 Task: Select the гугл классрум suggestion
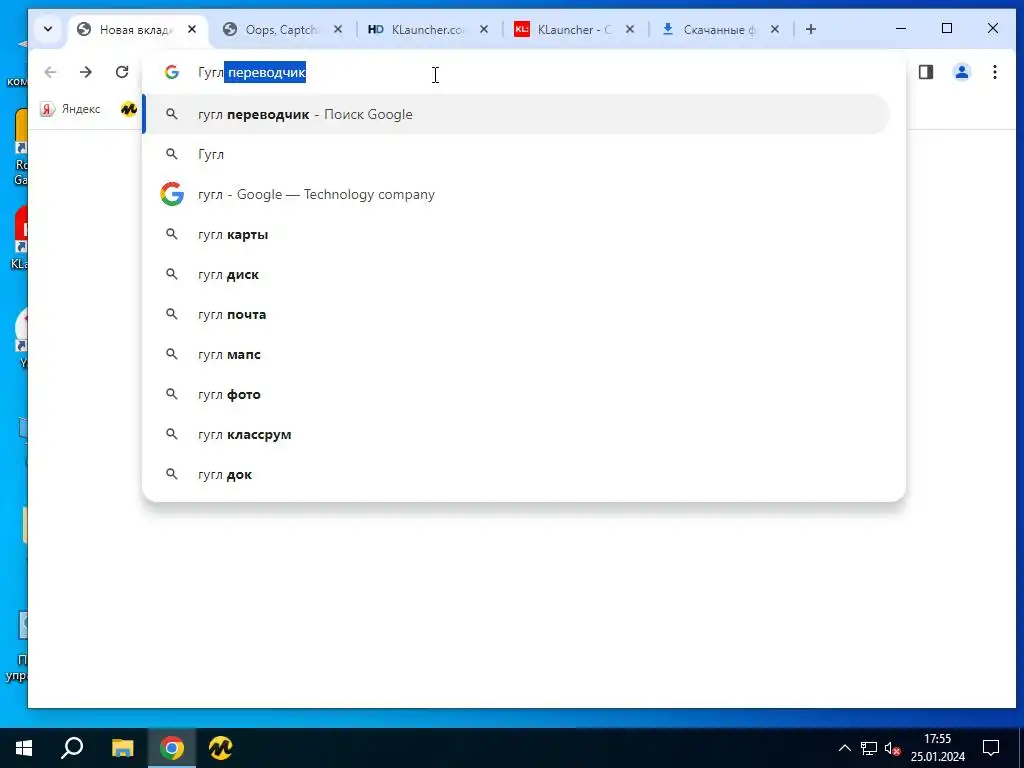tap(516, 434)
